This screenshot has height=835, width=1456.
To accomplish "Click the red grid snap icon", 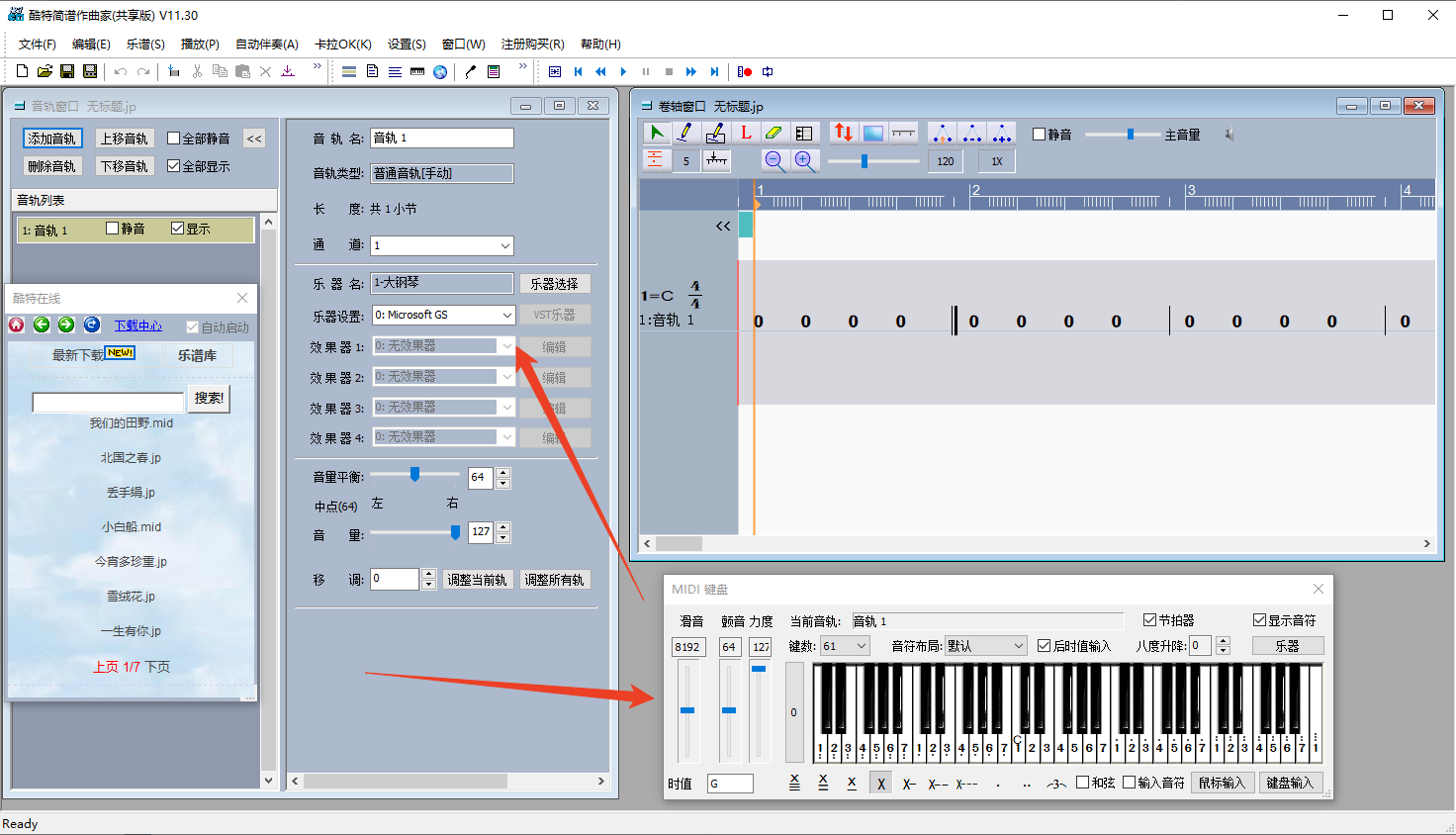I will click(656, 161).
